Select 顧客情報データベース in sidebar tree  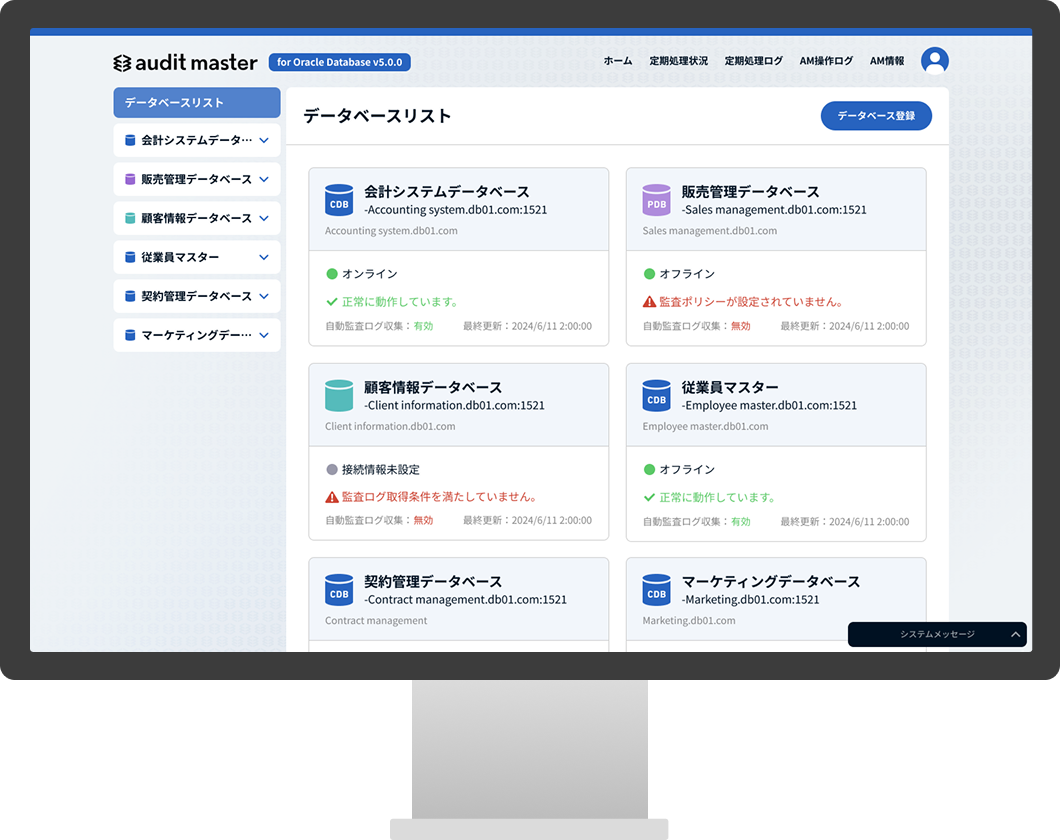pos(196,219)
